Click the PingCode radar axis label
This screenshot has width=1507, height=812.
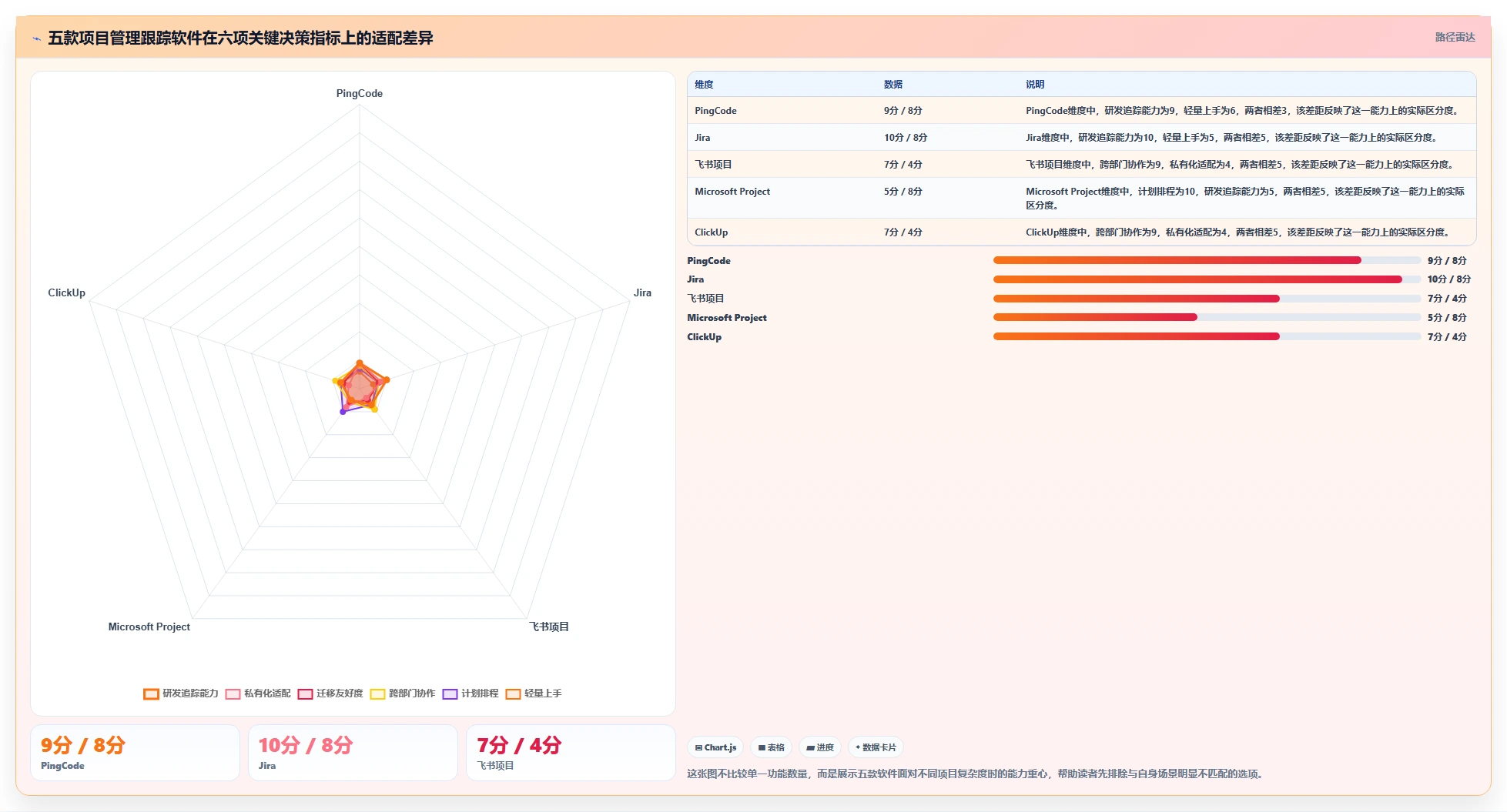pyautogui.click(x=359, y=93)
